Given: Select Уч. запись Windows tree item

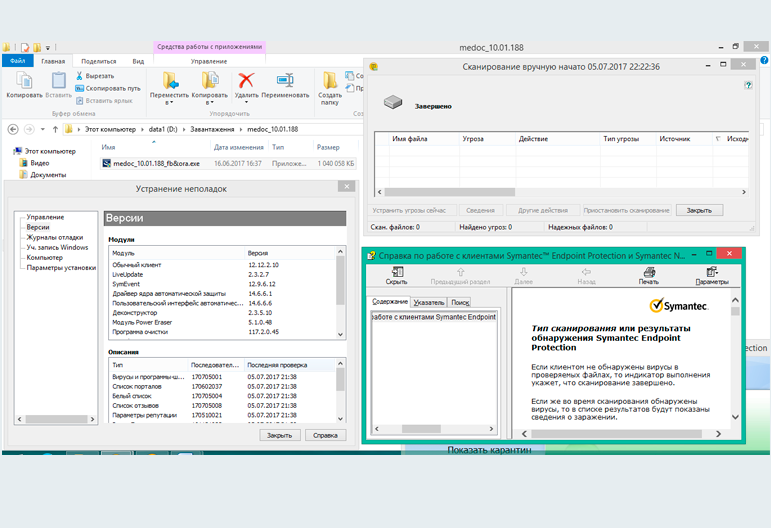Looking at the screenshot, I should [x=57, y=247].
